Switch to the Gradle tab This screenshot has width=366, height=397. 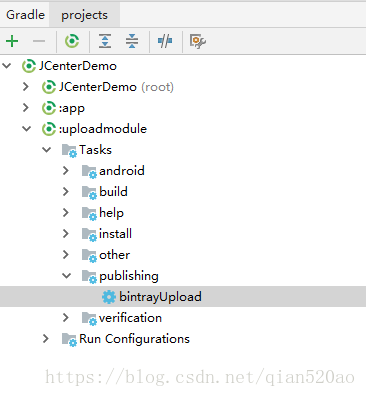pyautogui.click(x=25, y=15)
